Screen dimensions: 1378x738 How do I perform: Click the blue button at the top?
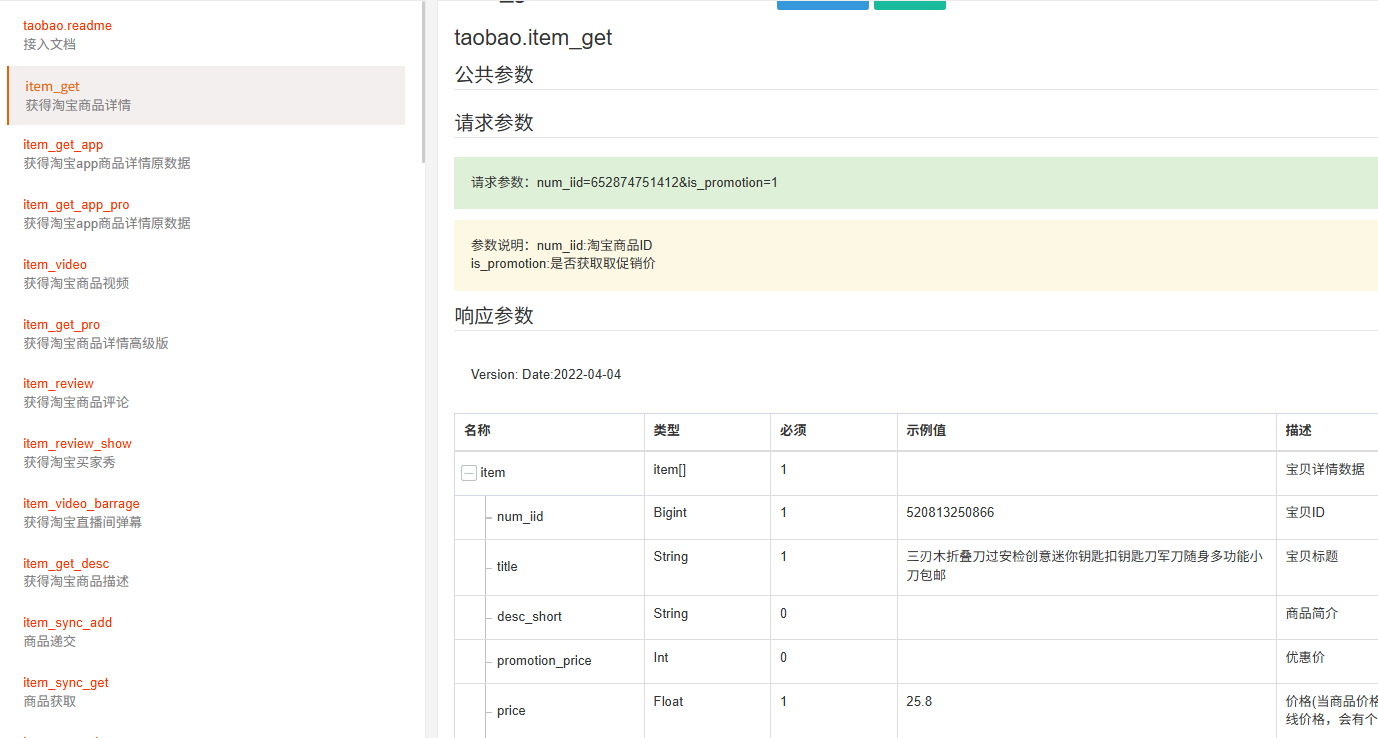click(x=823, y=5)
